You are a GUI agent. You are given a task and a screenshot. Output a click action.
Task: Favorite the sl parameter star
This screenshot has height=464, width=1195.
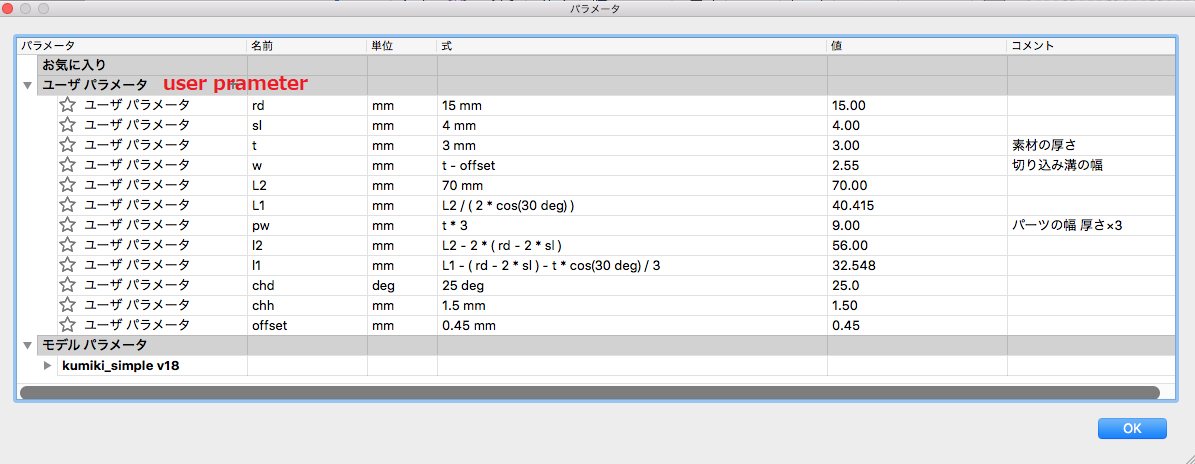click(x=68, y=125)
